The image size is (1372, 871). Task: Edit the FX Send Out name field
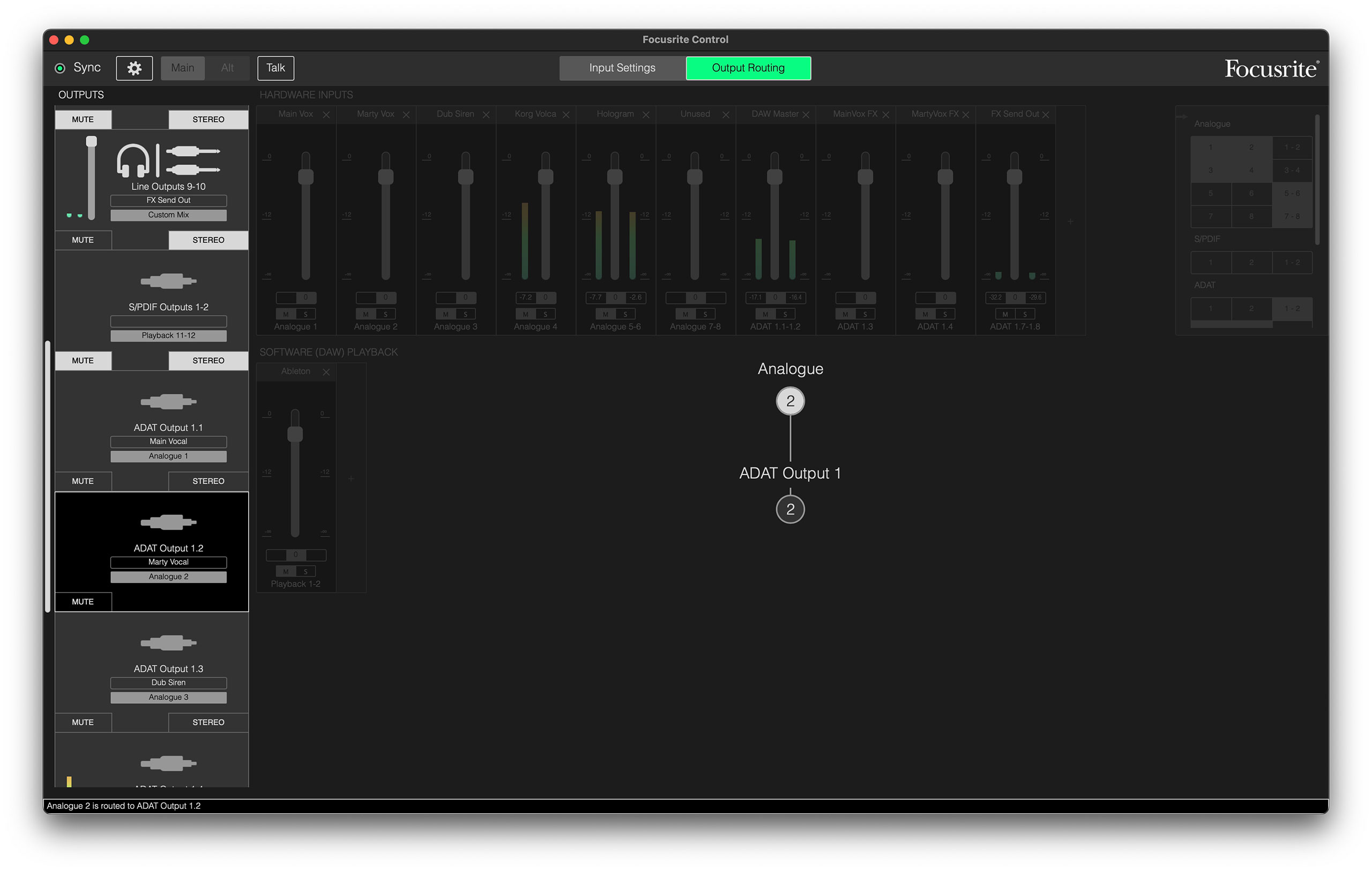169,200
